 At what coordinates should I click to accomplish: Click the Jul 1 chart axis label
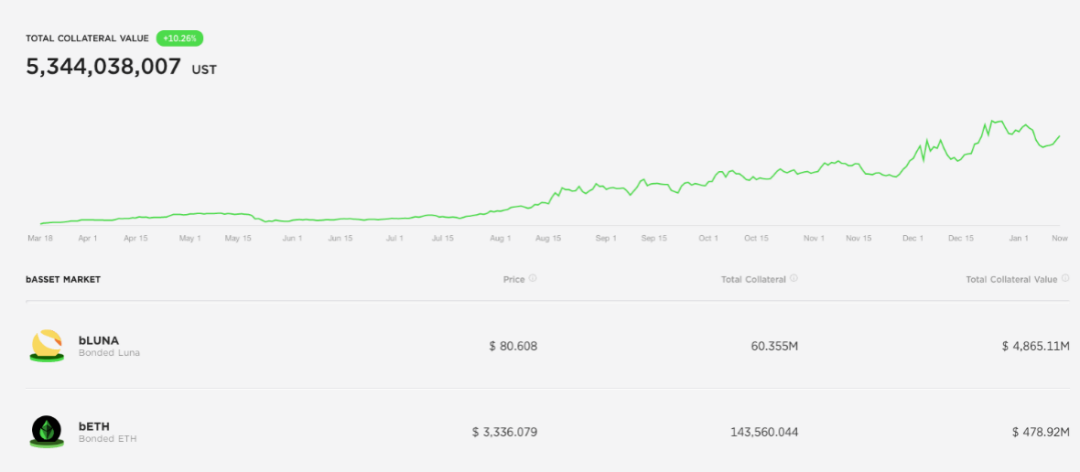coord(395,238)
